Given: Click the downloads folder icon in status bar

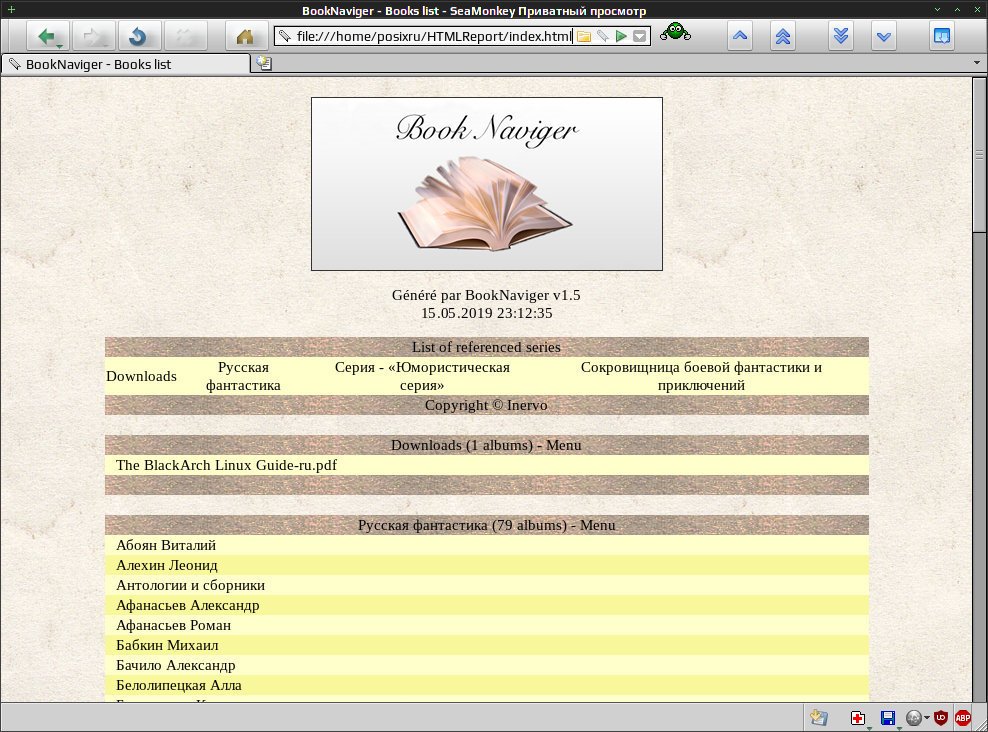Looking at the screenshot, I should click(x=819, y=718).
